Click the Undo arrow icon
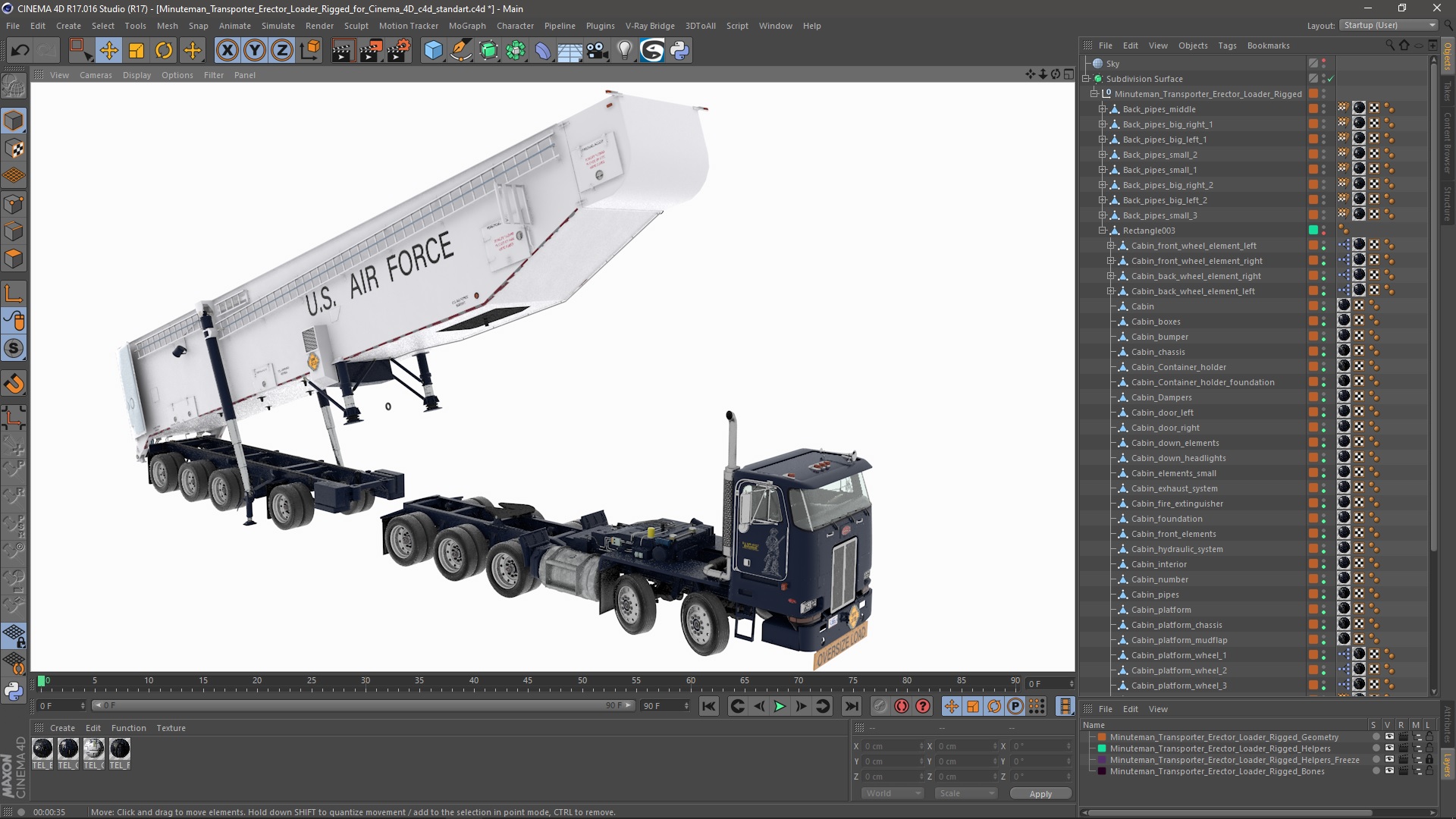The width and height of the screenshot is (1456, 819). point(20,51)
